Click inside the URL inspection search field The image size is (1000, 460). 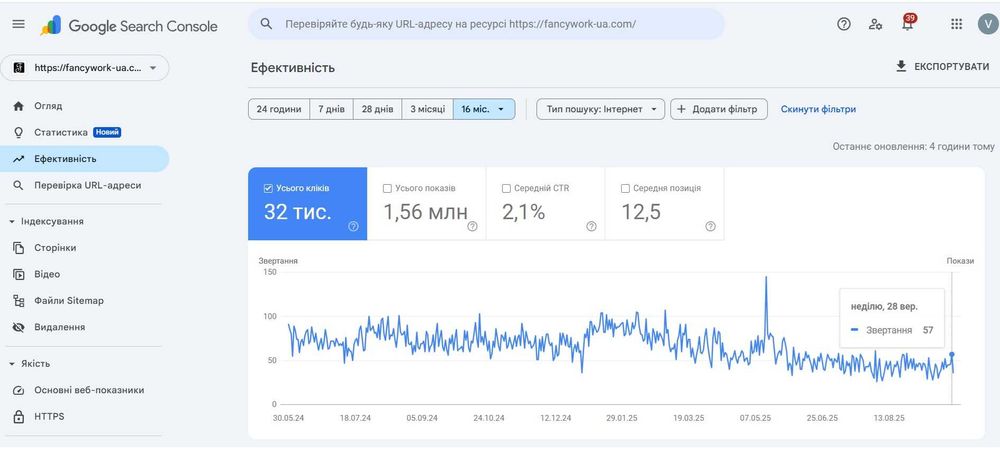pyautogui.click(x=486, y=24)
